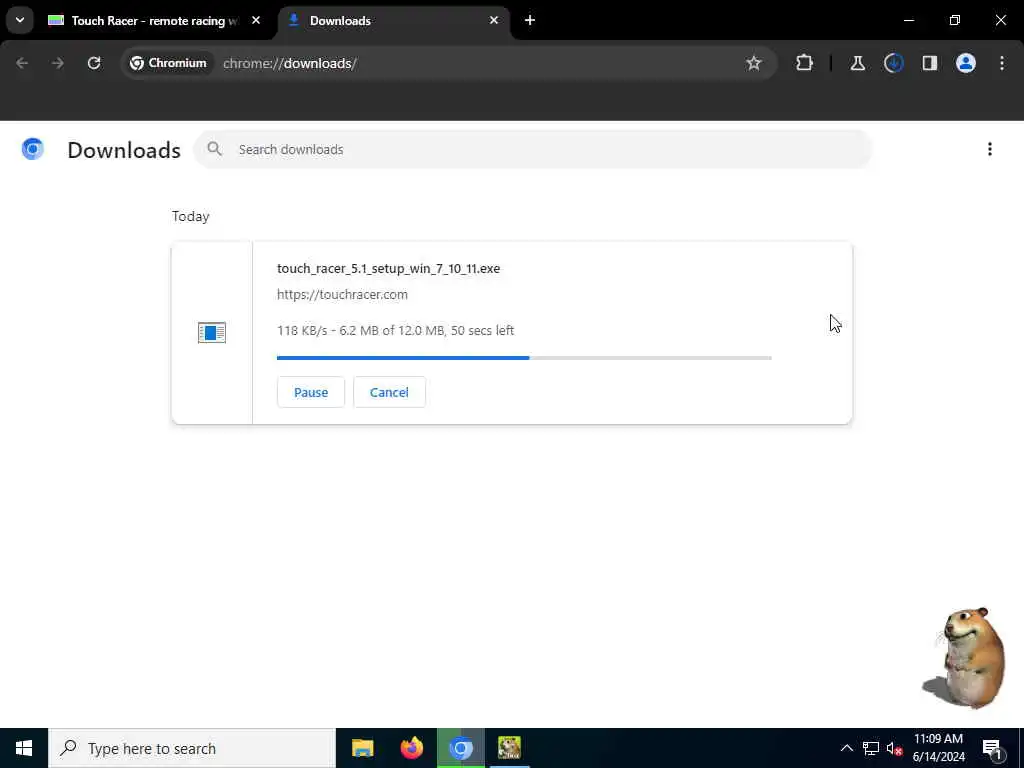Minimize the Chromium window

pyautogui.click(x=908, y=20)
